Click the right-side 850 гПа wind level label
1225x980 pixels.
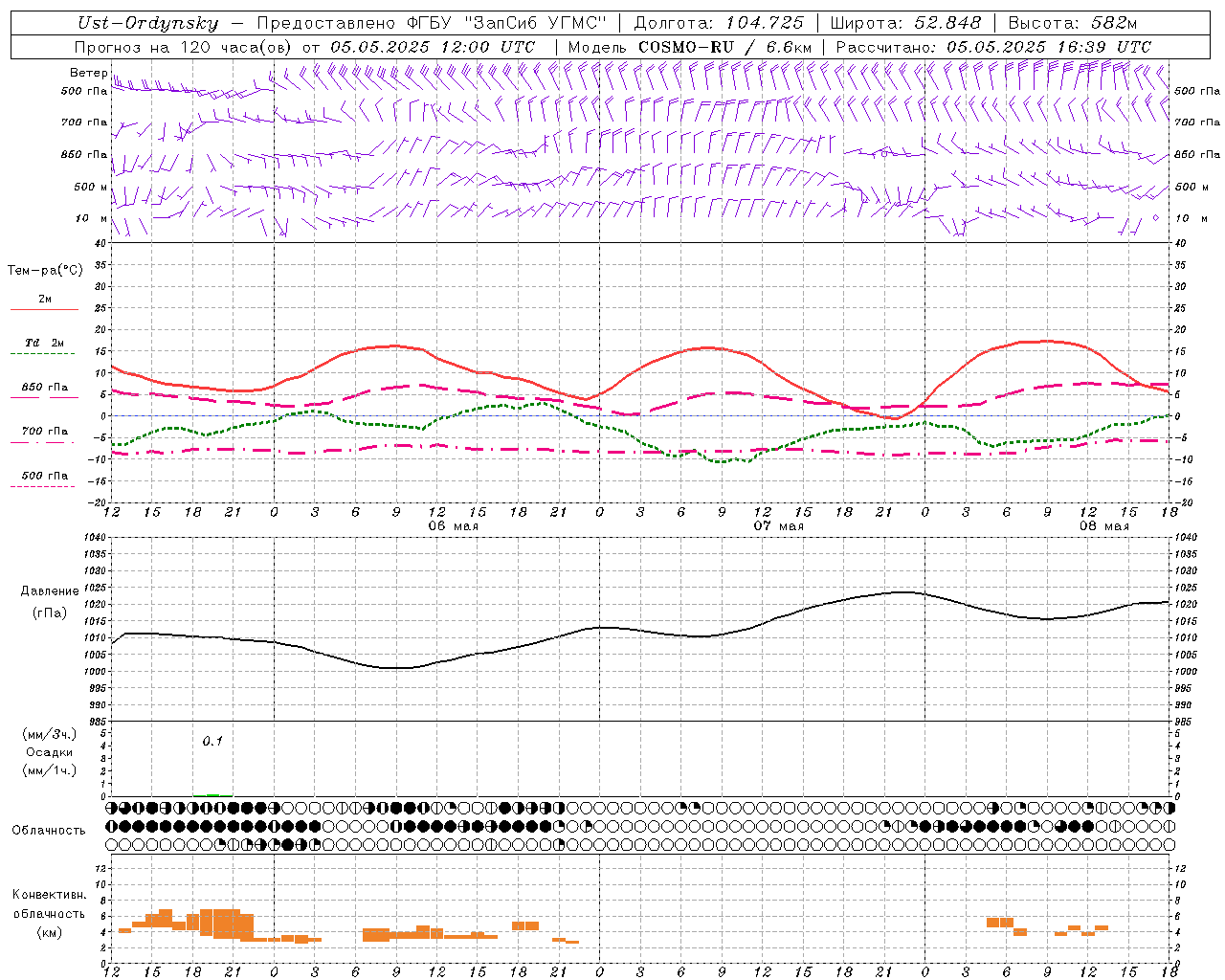coord(1197,154)
